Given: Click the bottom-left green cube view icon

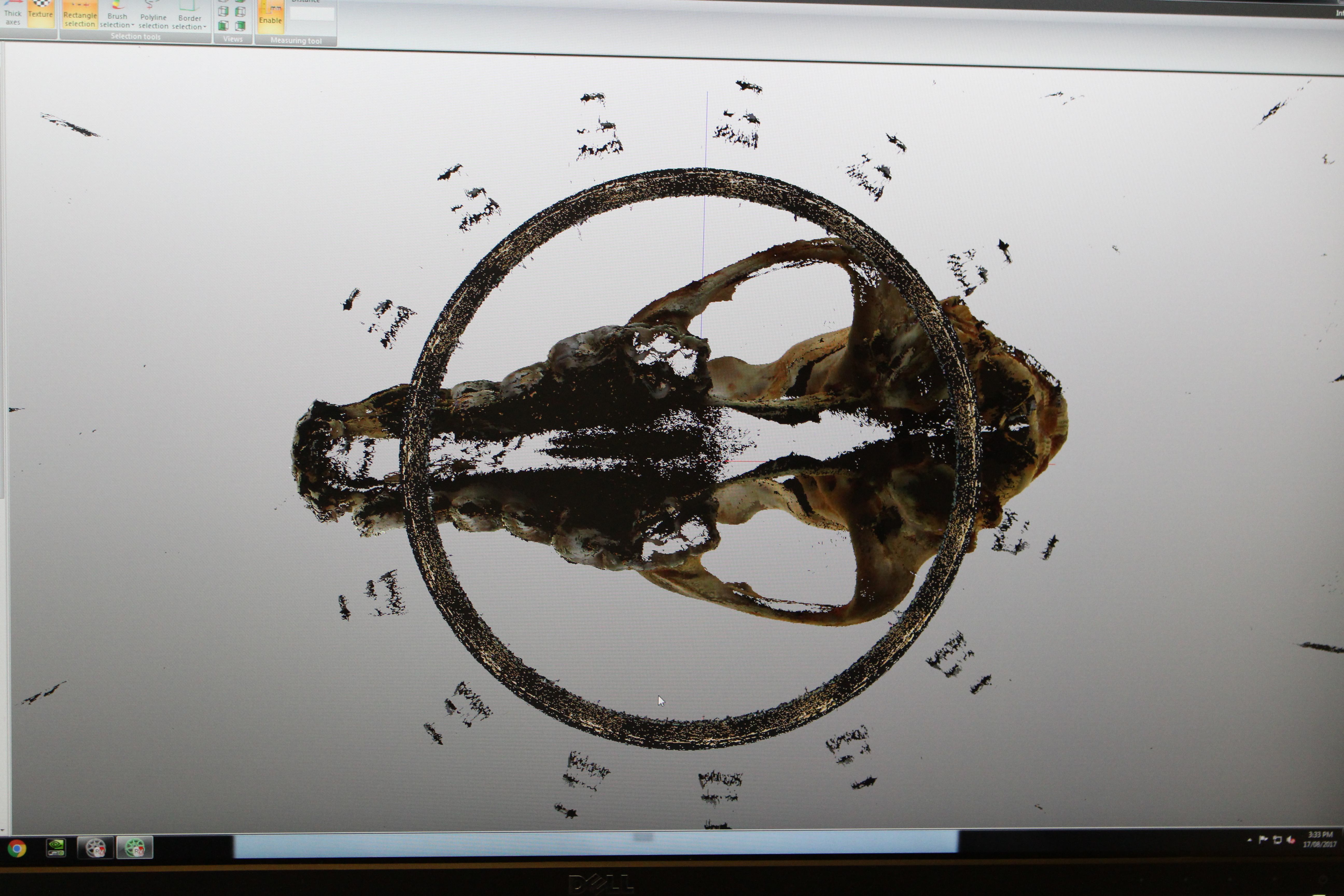Looking at the screenshot, I should coord(223,25).
